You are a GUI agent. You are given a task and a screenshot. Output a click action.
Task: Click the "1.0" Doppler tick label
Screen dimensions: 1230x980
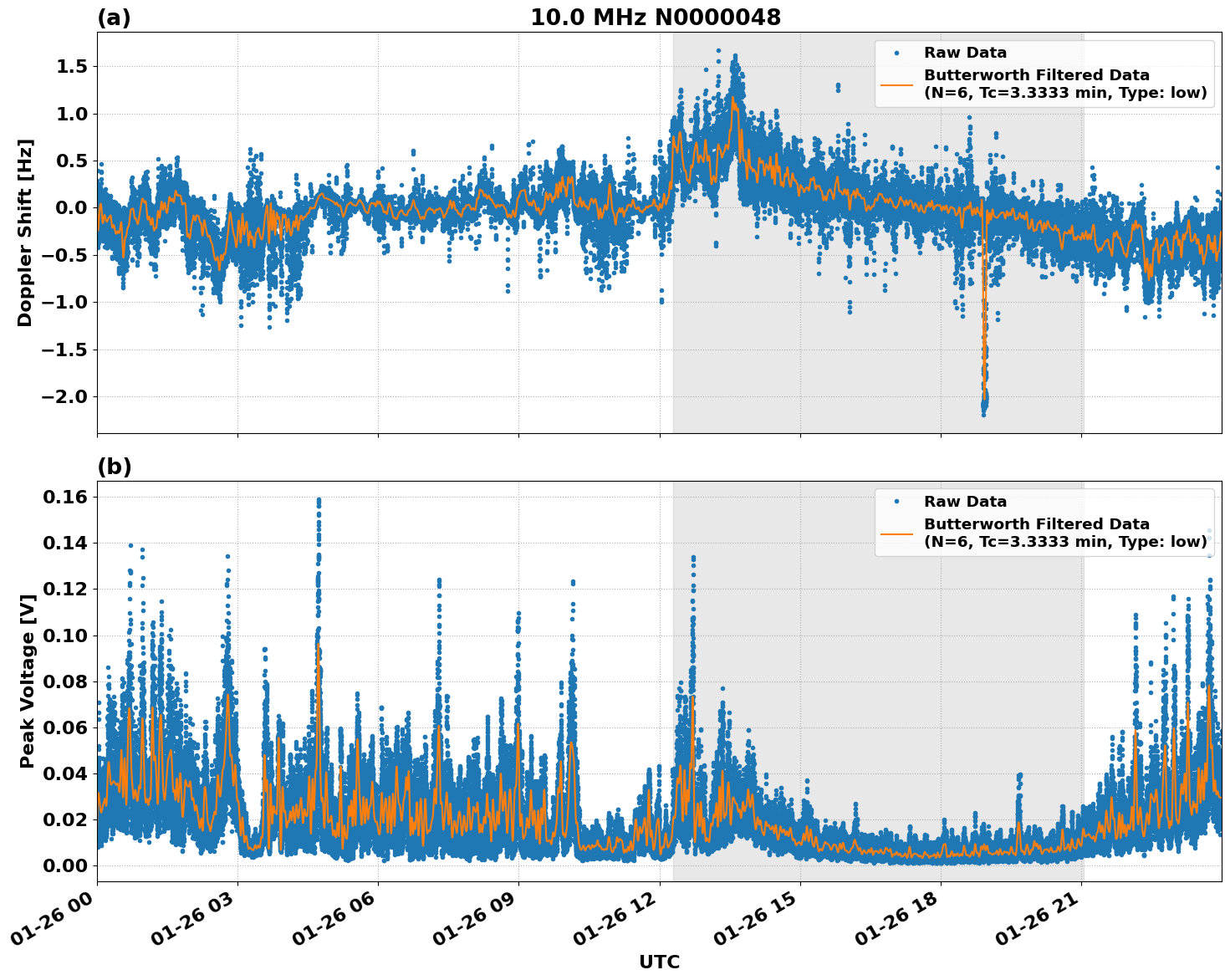pyautogui.click(x=72, y=114)
